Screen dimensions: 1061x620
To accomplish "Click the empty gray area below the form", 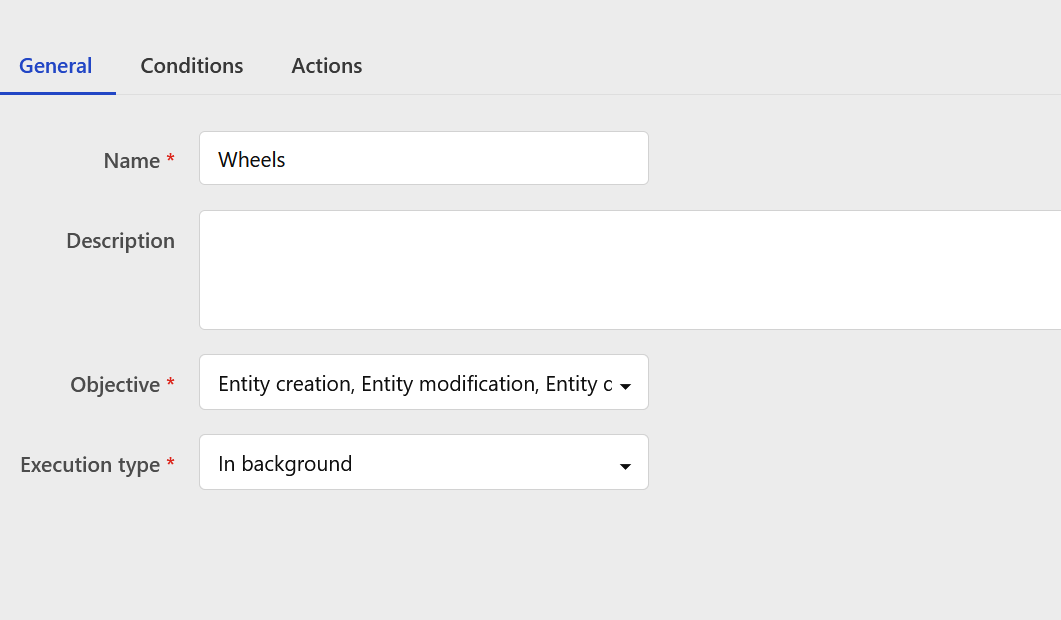I will coord(500,560).
